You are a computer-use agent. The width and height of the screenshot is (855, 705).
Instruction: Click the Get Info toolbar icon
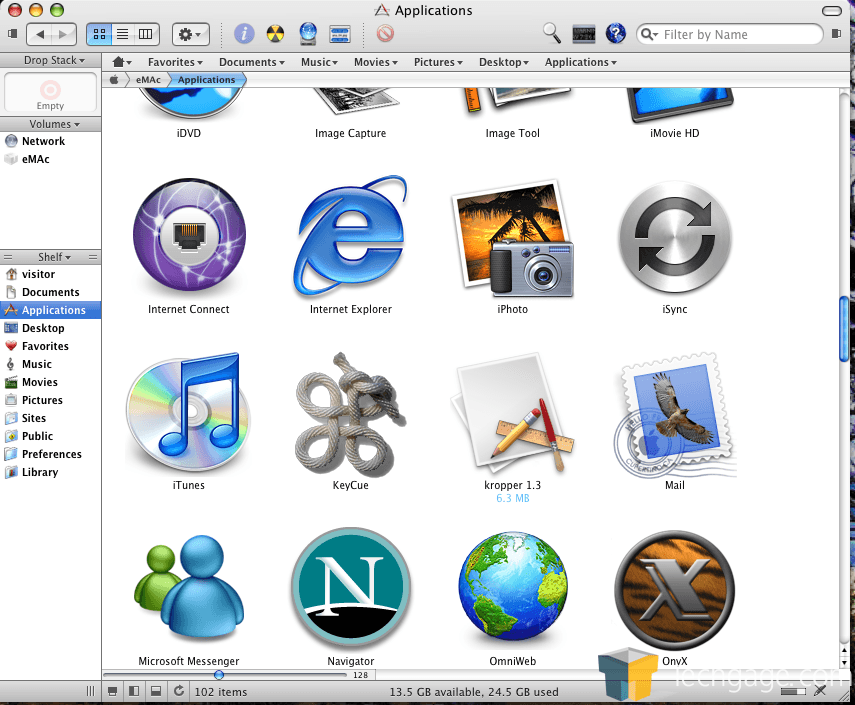244,34
